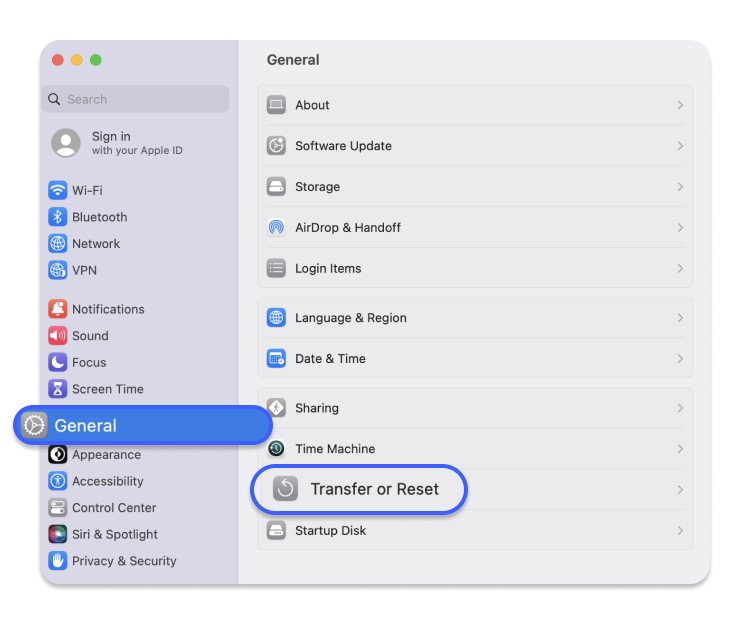Click the Date & Time chevron
The height and width of the screenshot is (624, 750).
coord(680,358)
